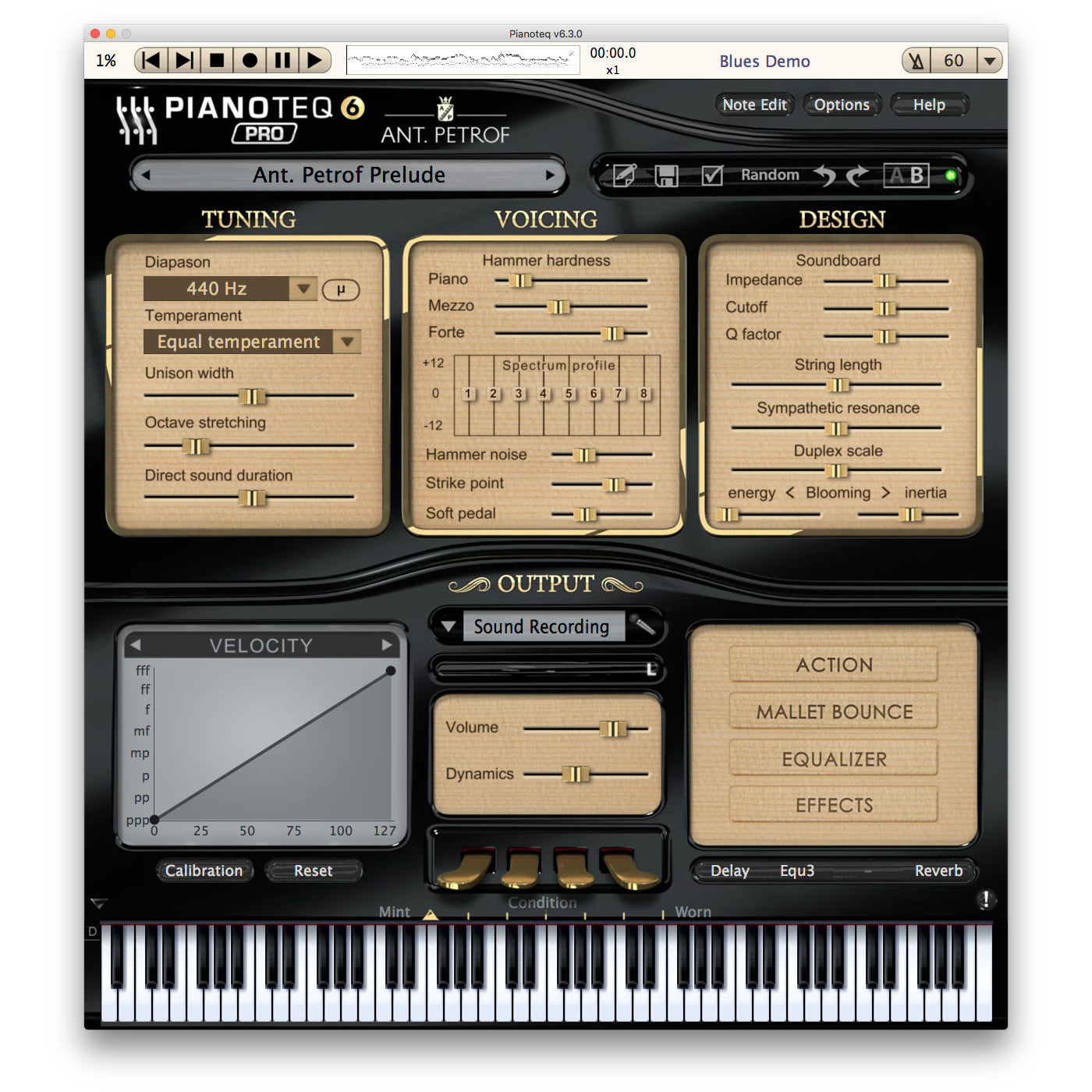
Task: Save the preset using the floppy disk icon
Action: click(x=668, y=175)
